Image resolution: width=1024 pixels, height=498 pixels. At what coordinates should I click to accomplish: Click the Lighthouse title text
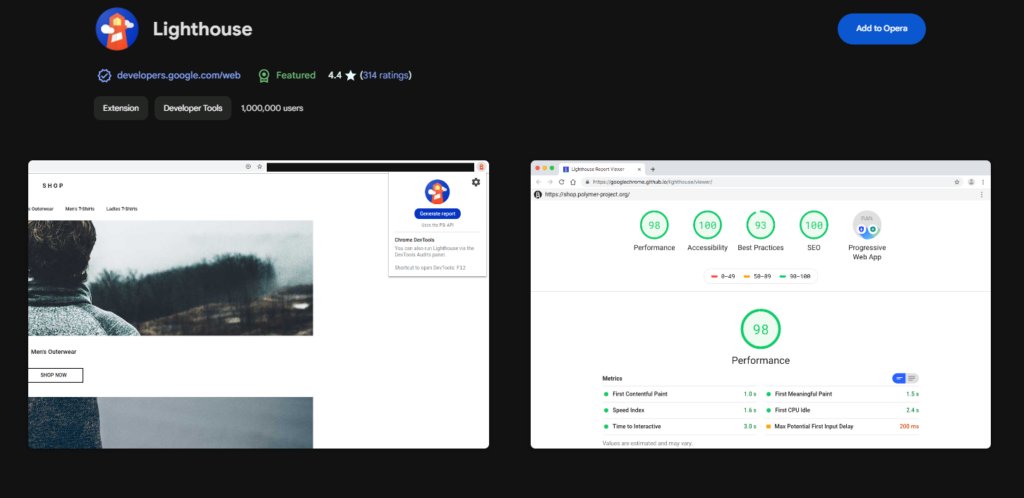pos(202,29)
